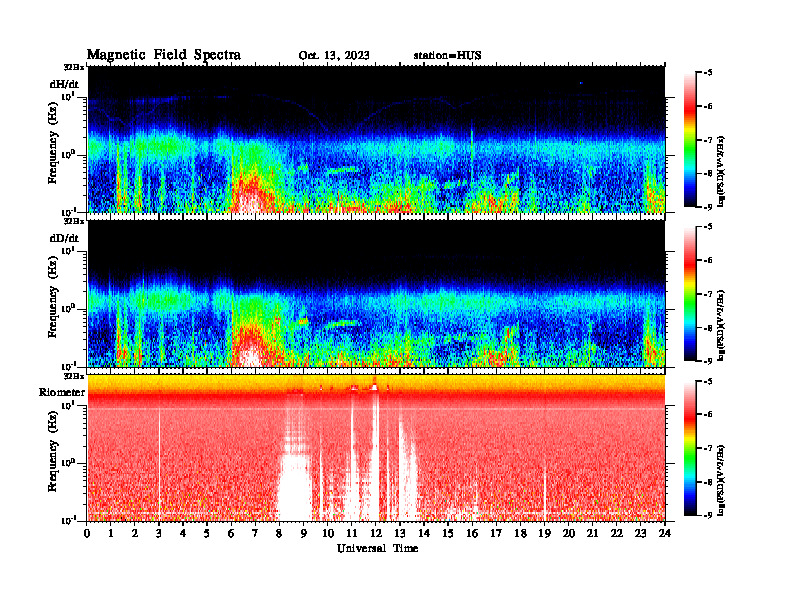Click the "-5" tick on dH/dt color scale

[708, 73]
